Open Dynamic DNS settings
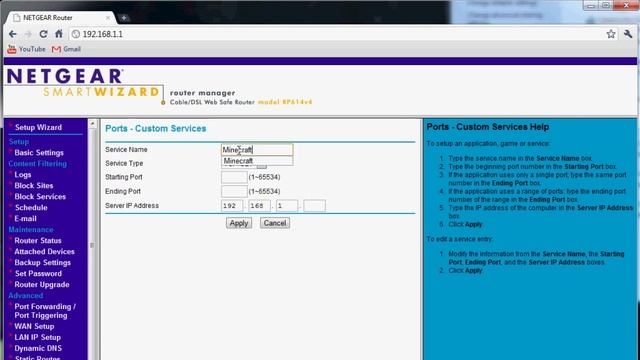This screenshot has height=360, width=640. click(38, 349)
